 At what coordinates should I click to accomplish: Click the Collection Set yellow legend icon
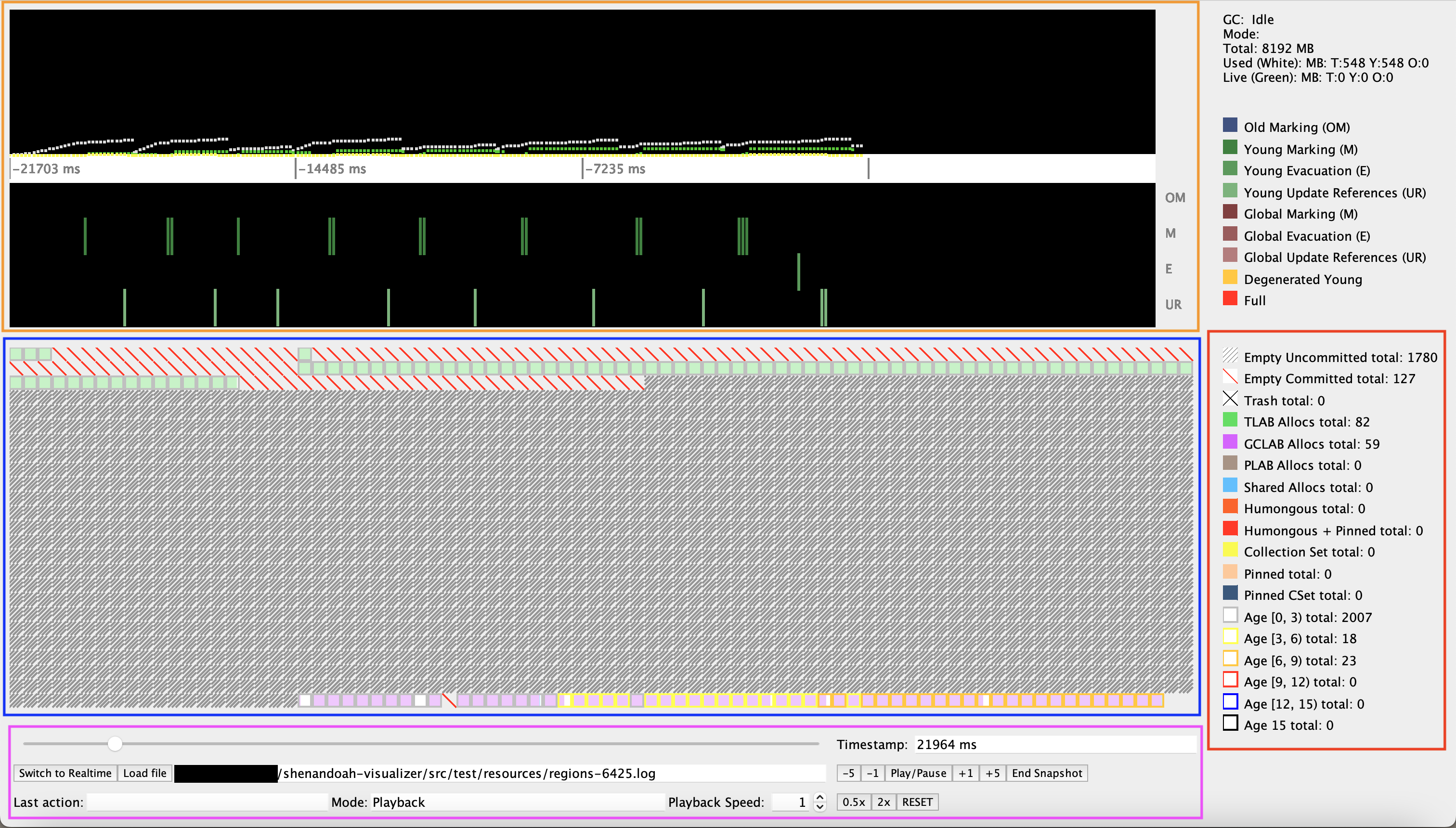1230,550
